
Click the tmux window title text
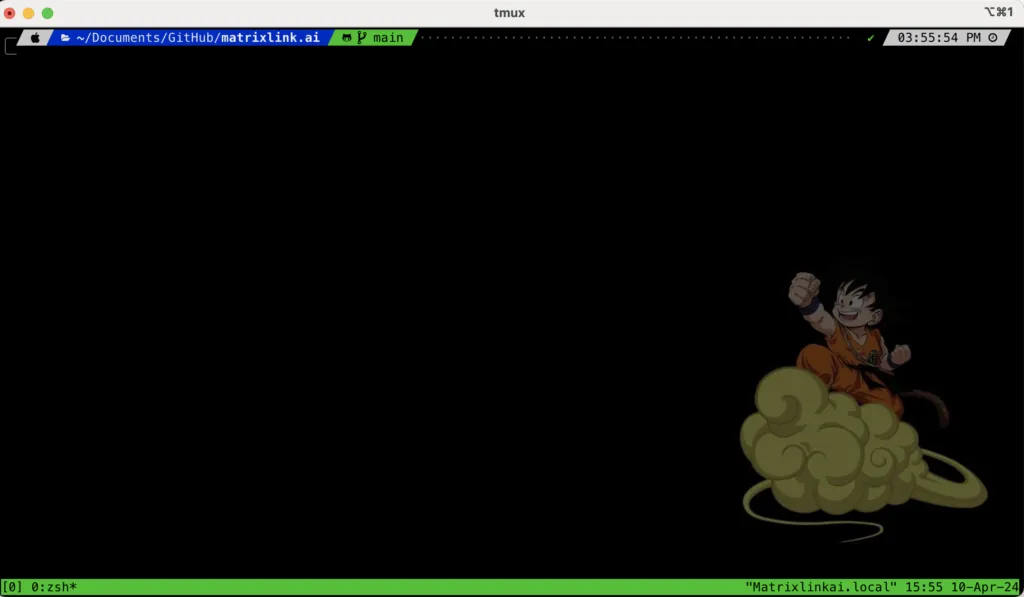510,13
